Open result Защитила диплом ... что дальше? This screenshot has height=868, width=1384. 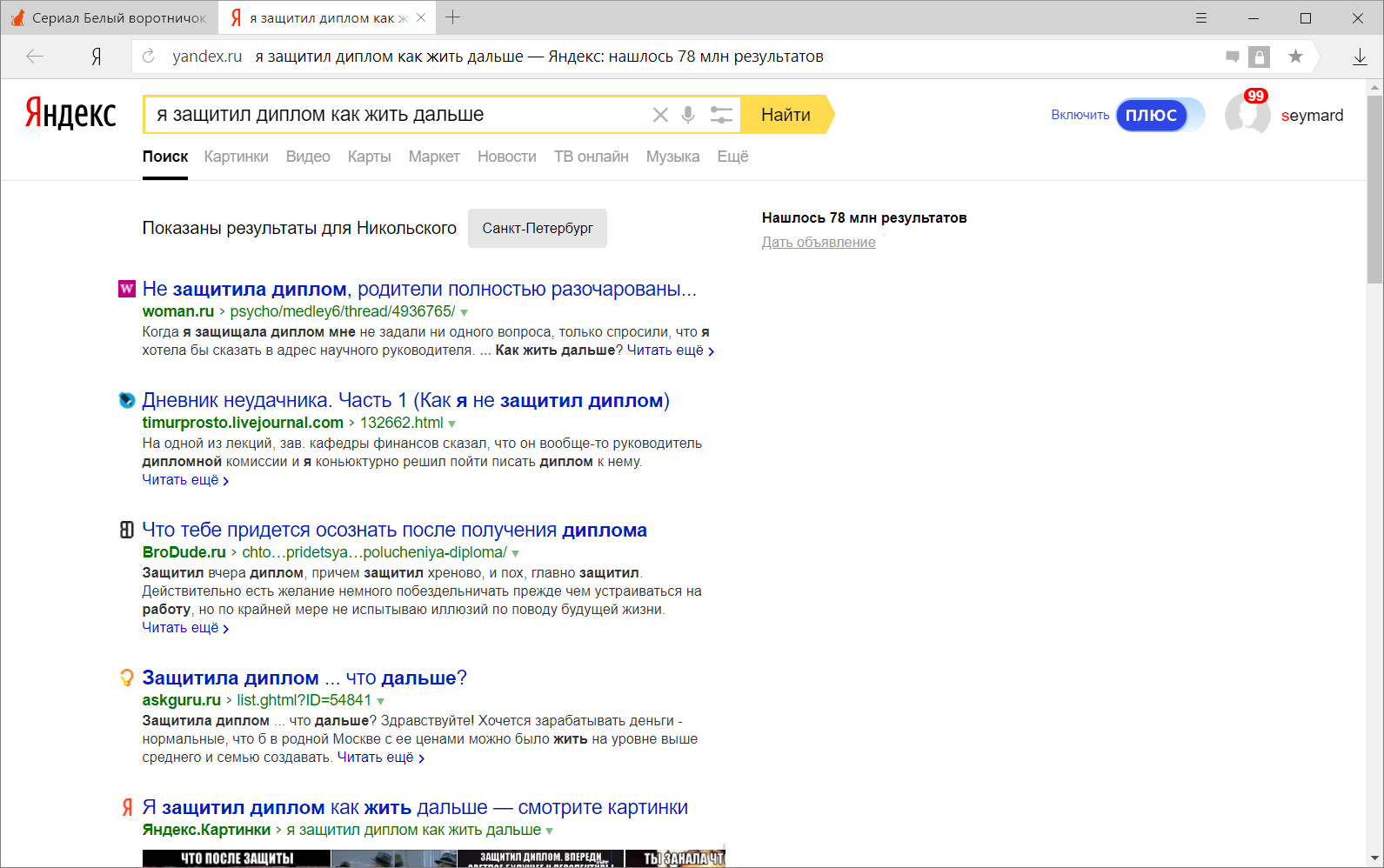click(x=304, y=678)
